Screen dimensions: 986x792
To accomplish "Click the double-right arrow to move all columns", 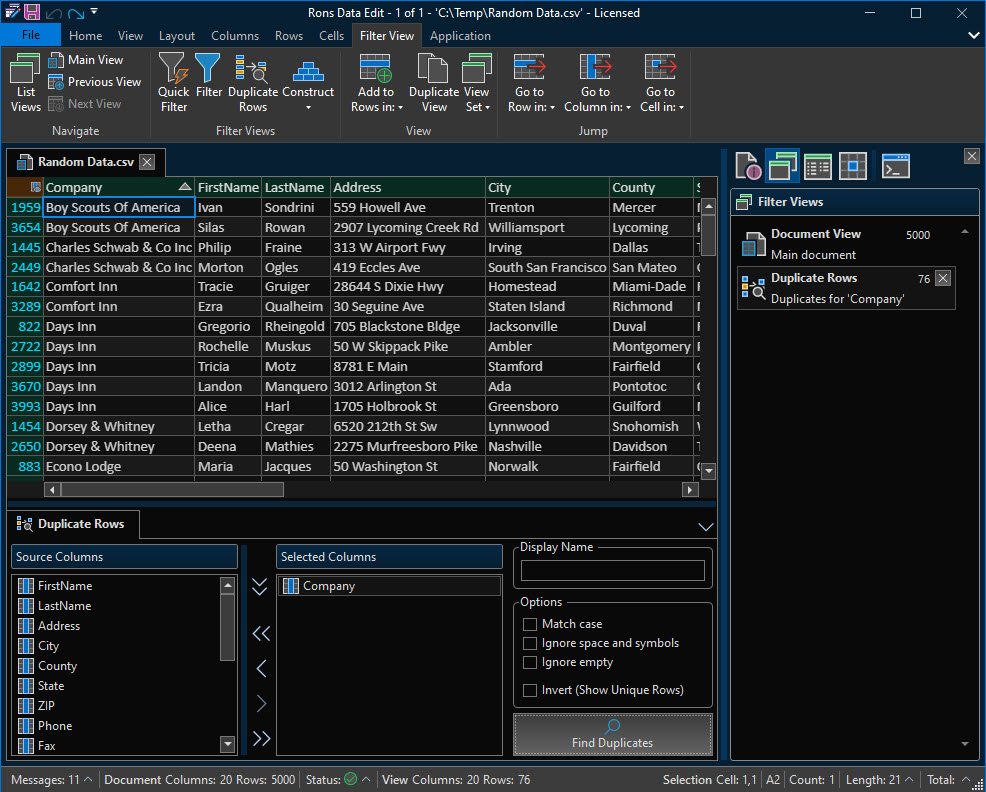I will pos(261,739).
